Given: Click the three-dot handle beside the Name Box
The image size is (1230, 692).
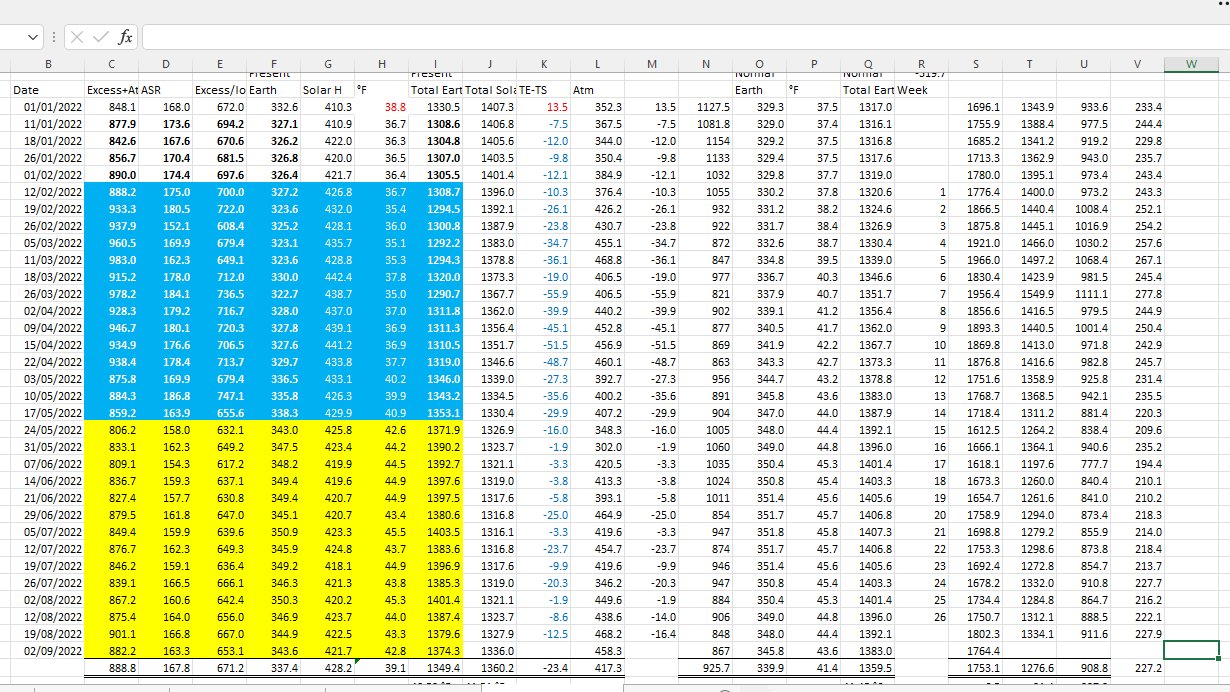Looking at the screenshot, I should point(54,37).
